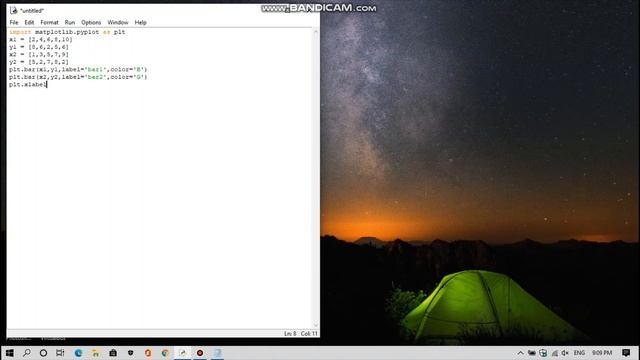Click the battery icon in system tray

click(x=531, y=353)
